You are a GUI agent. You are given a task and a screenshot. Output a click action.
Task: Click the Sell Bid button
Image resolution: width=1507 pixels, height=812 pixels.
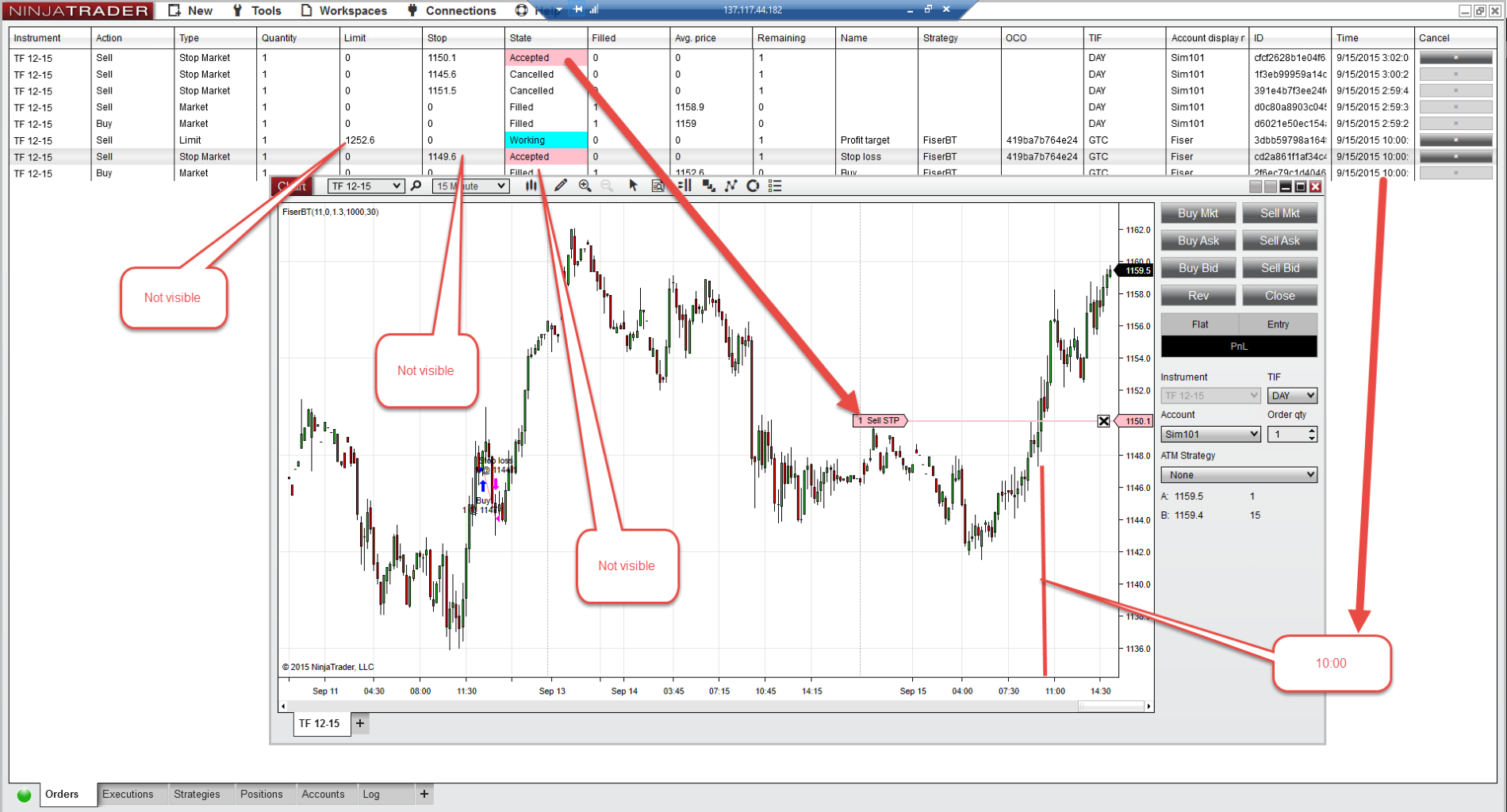point(1279,268)
